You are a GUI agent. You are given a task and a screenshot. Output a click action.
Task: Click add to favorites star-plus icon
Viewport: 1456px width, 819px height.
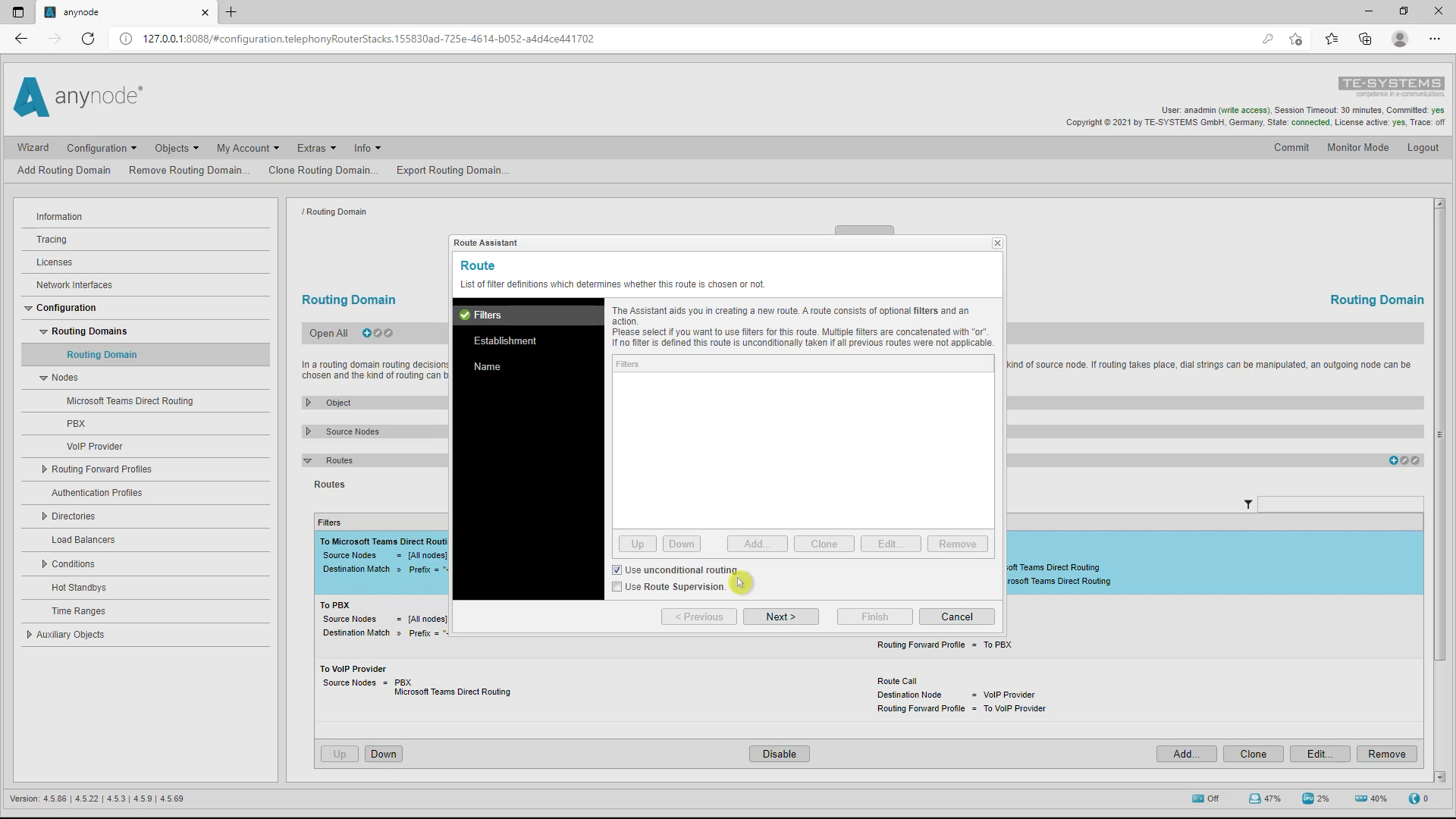click(1296, 39)
